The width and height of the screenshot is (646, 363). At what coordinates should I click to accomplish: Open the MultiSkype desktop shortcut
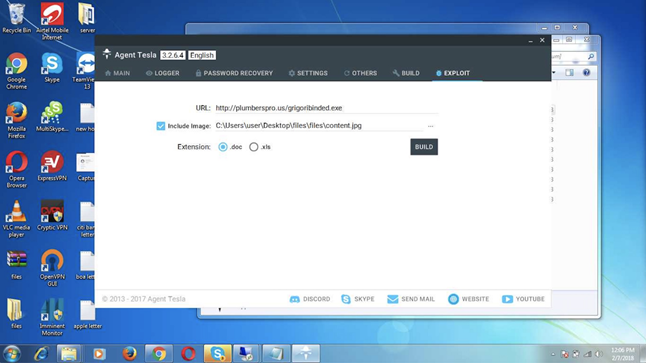click(x=52, y=117)
